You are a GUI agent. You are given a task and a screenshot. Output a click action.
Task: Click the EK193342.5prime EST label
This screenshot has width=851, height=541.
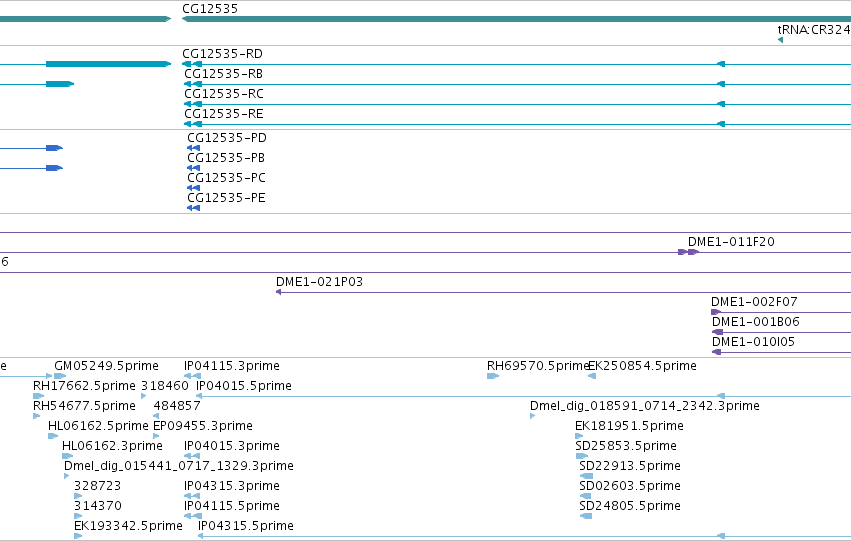click(128, 526)
